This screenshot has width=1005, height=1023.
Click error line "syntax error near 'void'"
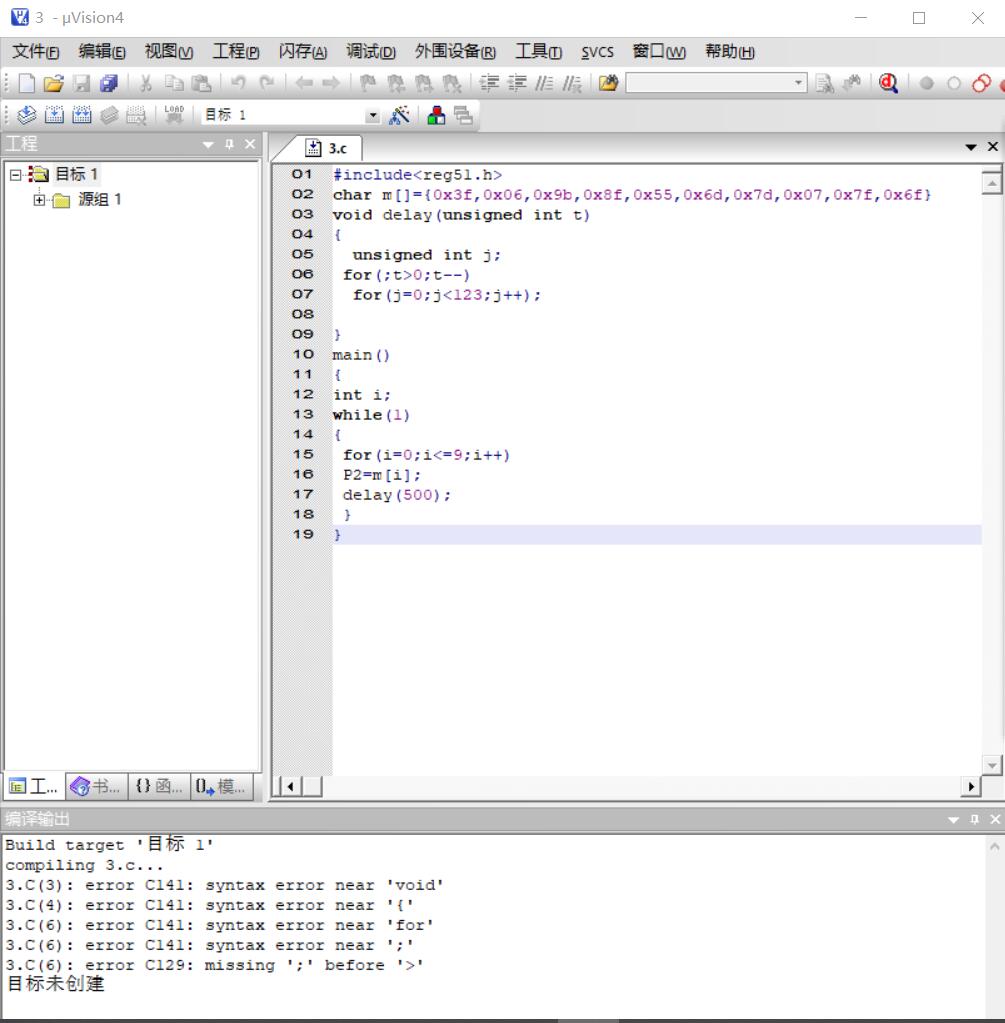pos(225,885)
